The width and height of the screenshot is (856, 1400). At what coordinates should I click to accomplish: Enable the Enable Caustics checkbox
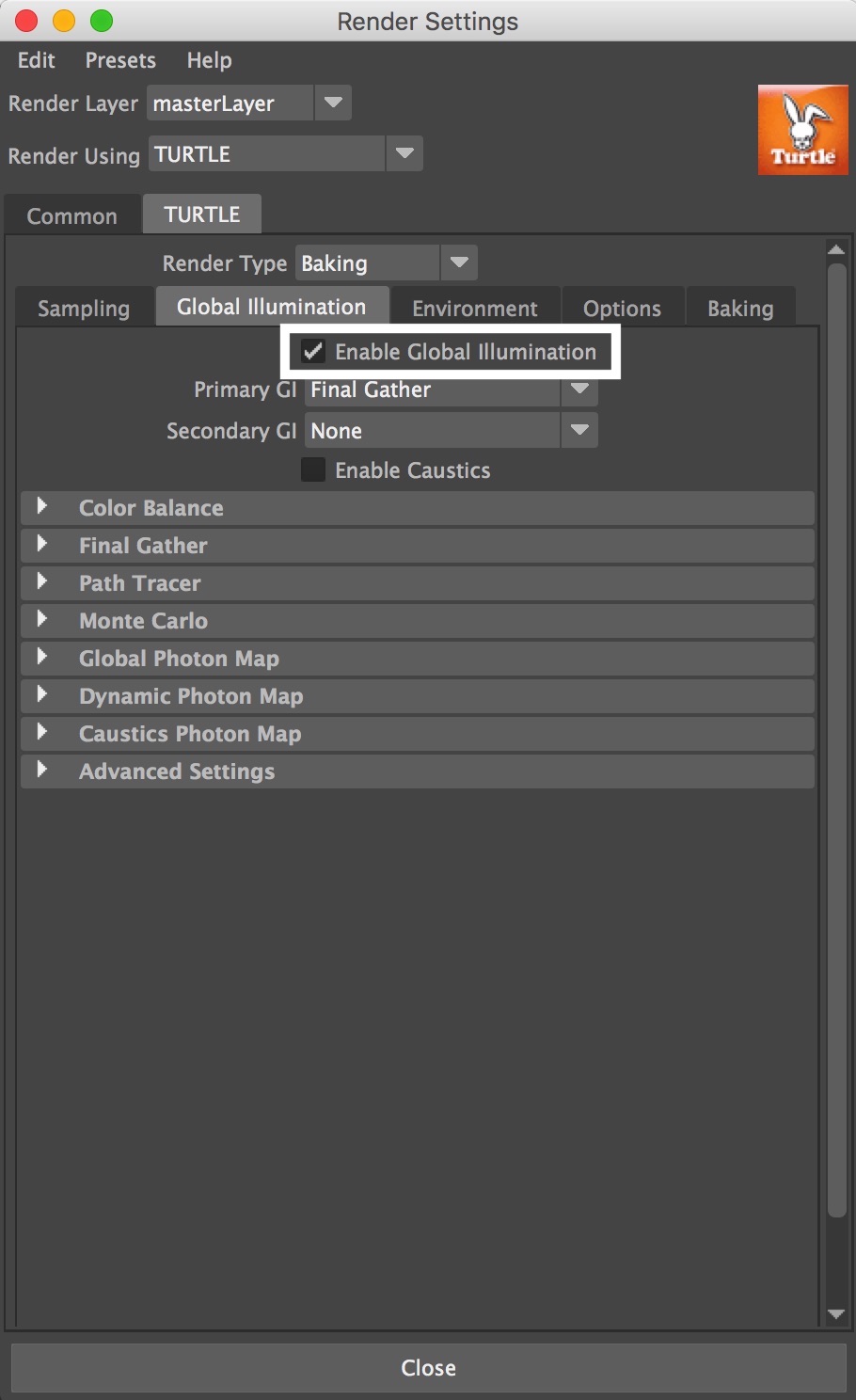coord(313,469)
